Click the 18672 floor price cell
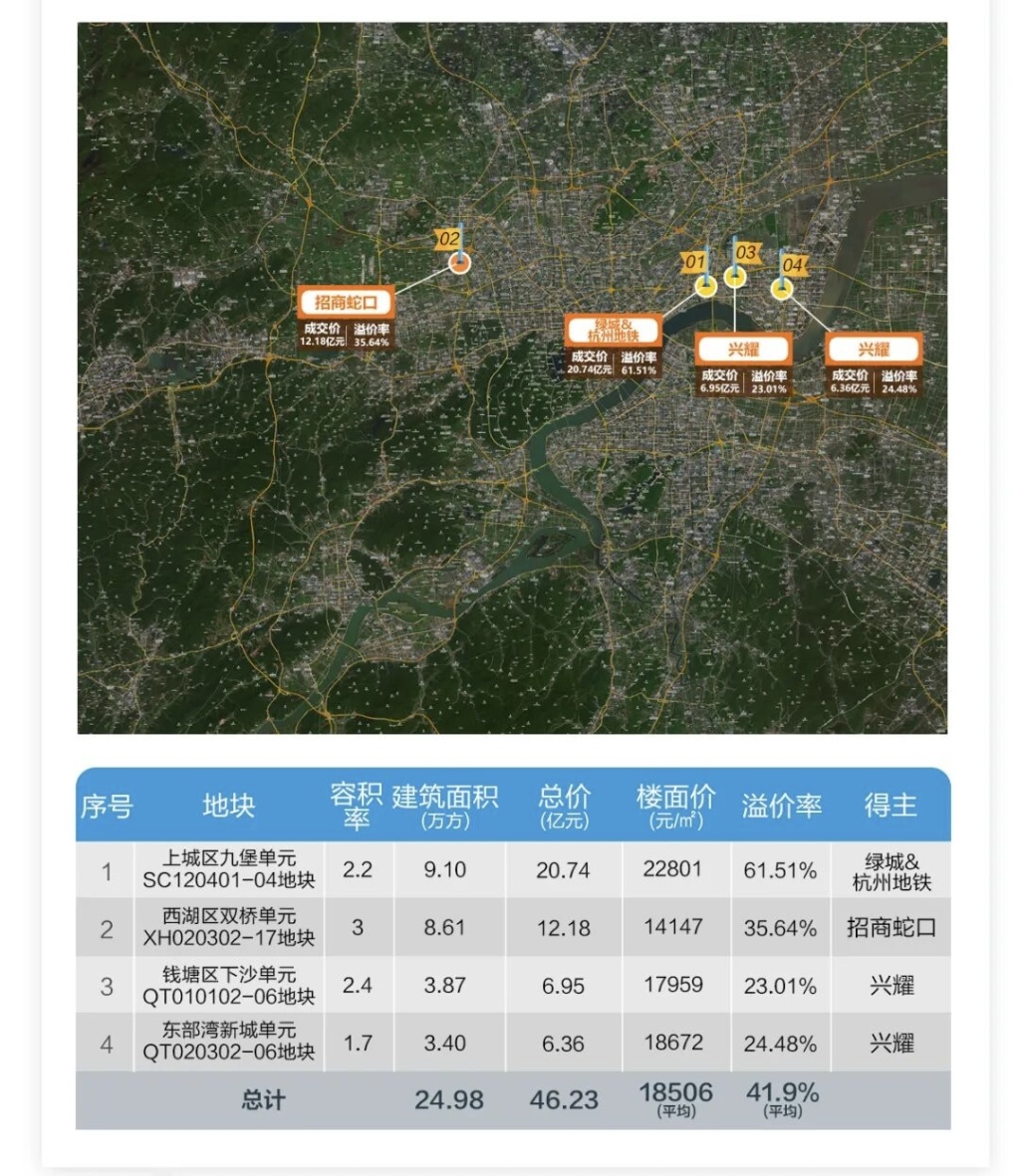Screen dimensions: 1020x1176 [x=675, y=1043]
